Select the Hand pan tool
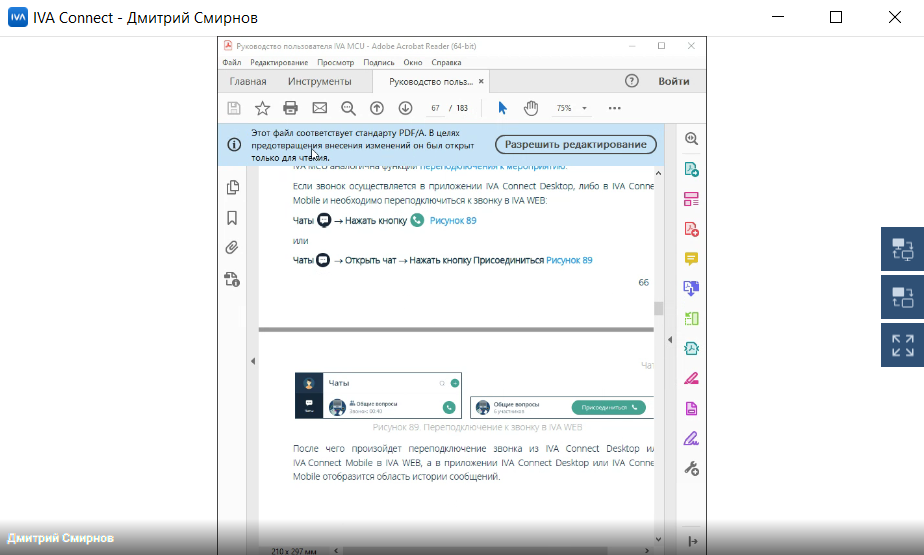The height and width of the screenshot is (555, 924). (x=531, y=108)
